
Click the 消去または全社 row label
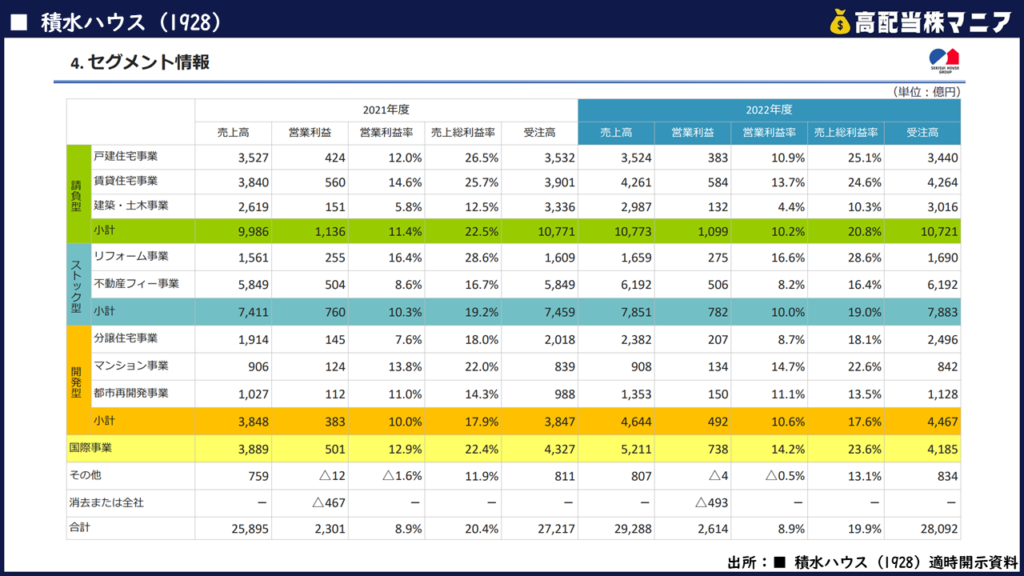coord(106,503)
